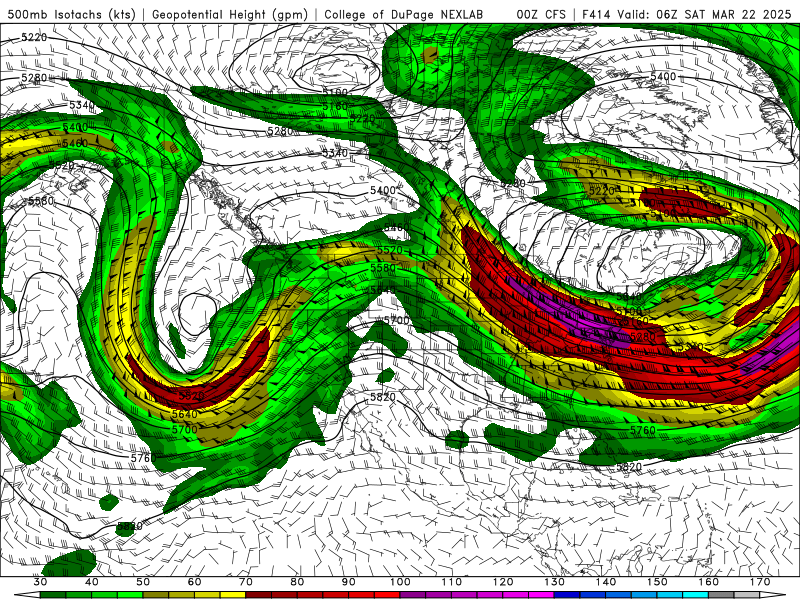Click the bright green swatch just before 50
The height and width of the screenshot is (600, 800).
(130, 595)
